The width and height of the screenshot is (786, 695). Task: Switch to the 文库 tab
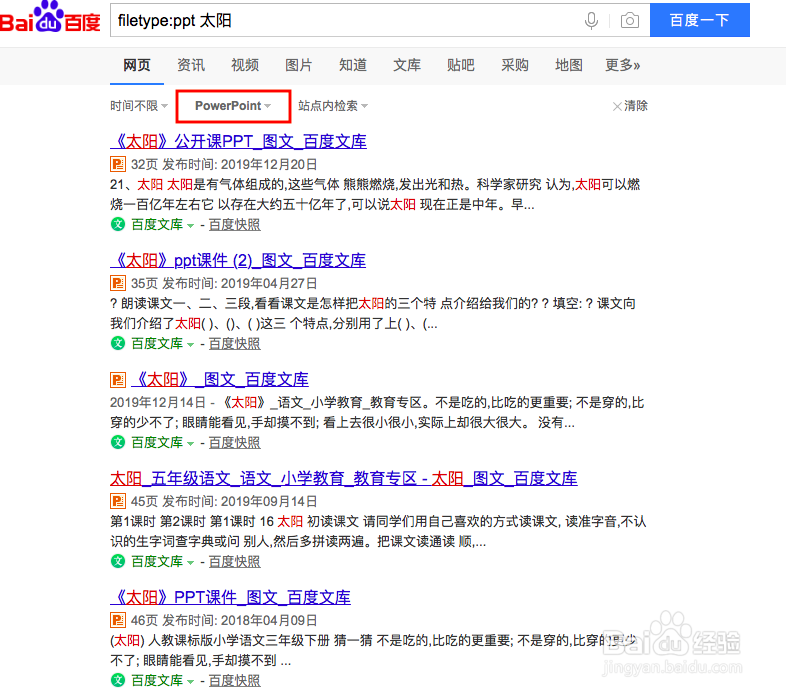[407, 65]
